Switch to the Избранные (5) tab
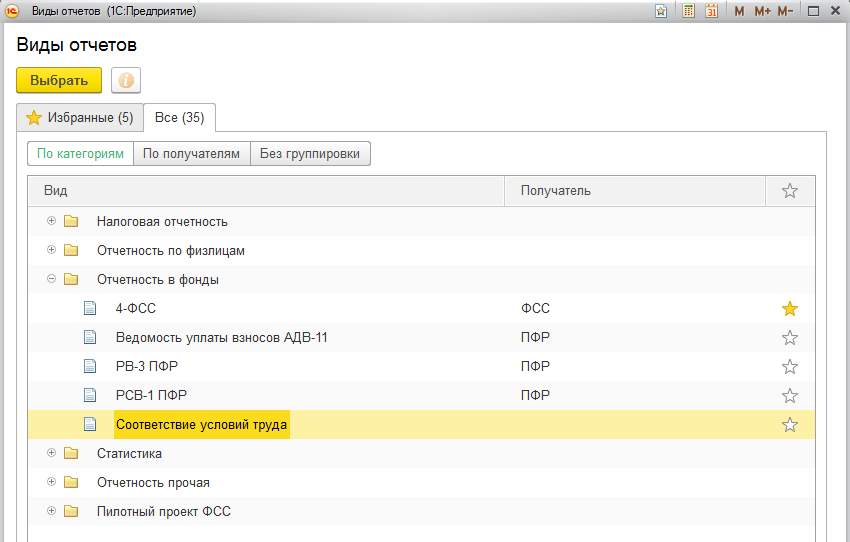The image size is (850, 542). (x=80, y=118)
